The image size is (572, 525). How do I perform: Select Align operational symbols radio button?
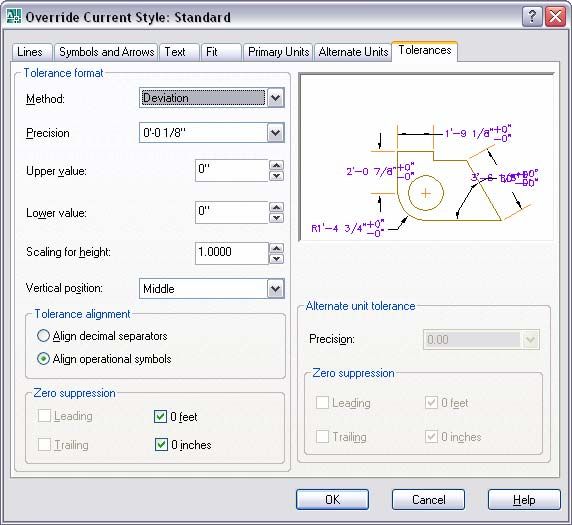pyautogui.click(x=43, y=359)
